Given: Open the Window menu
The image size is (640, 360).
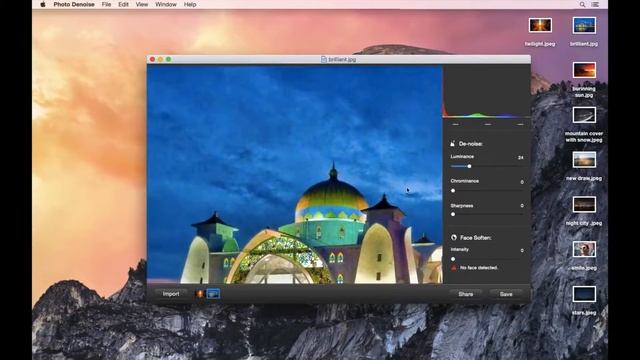Looking at the screenshot, I should point(166,4).
